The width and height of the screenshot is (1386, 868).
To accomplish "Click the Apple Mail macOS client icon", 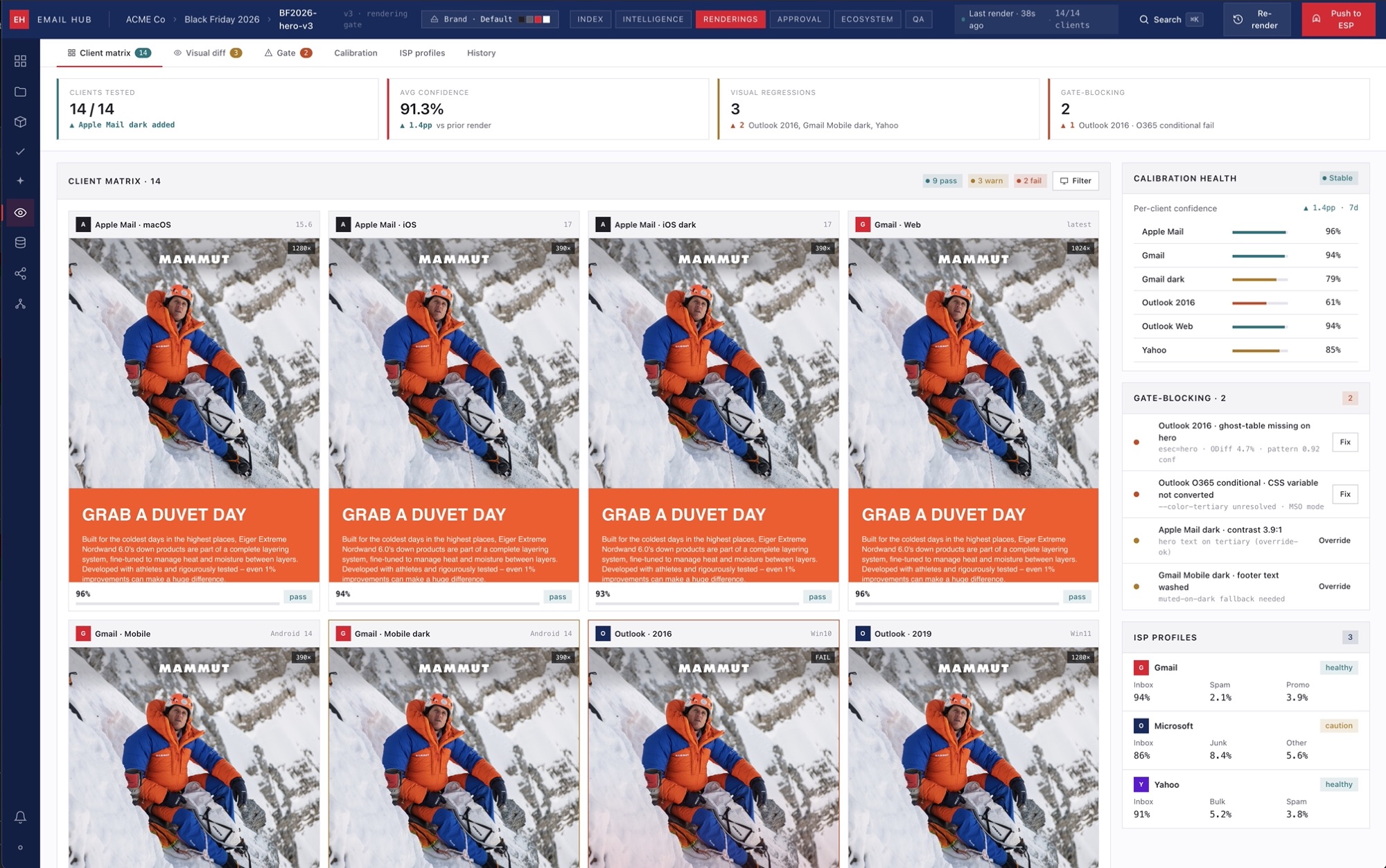I will (83, 224).
